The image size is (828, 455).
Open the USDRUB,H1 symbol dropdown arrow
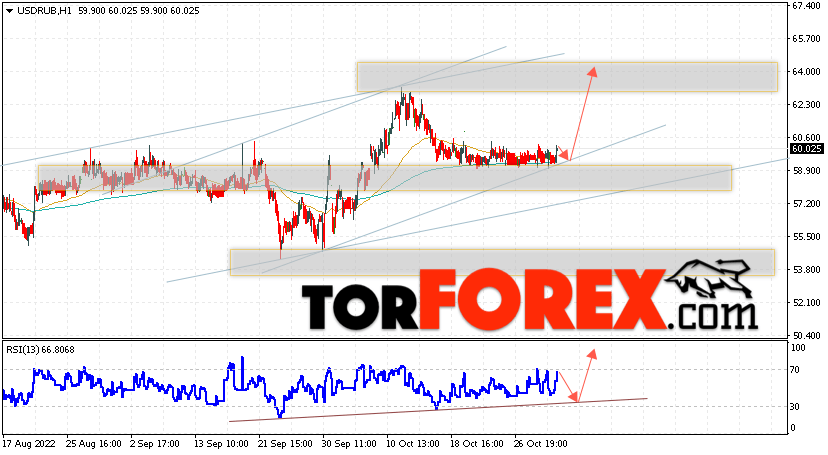click(10, 11)
